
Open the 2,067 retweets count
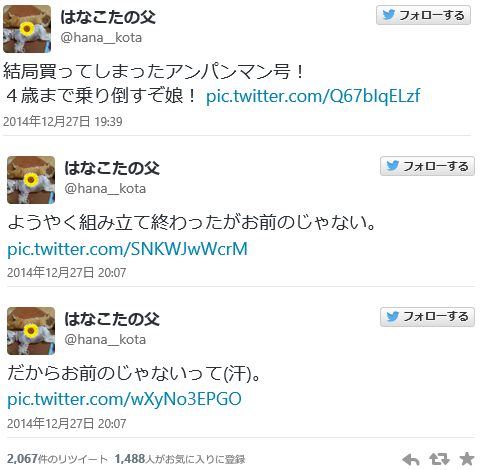tap(57, 459)
